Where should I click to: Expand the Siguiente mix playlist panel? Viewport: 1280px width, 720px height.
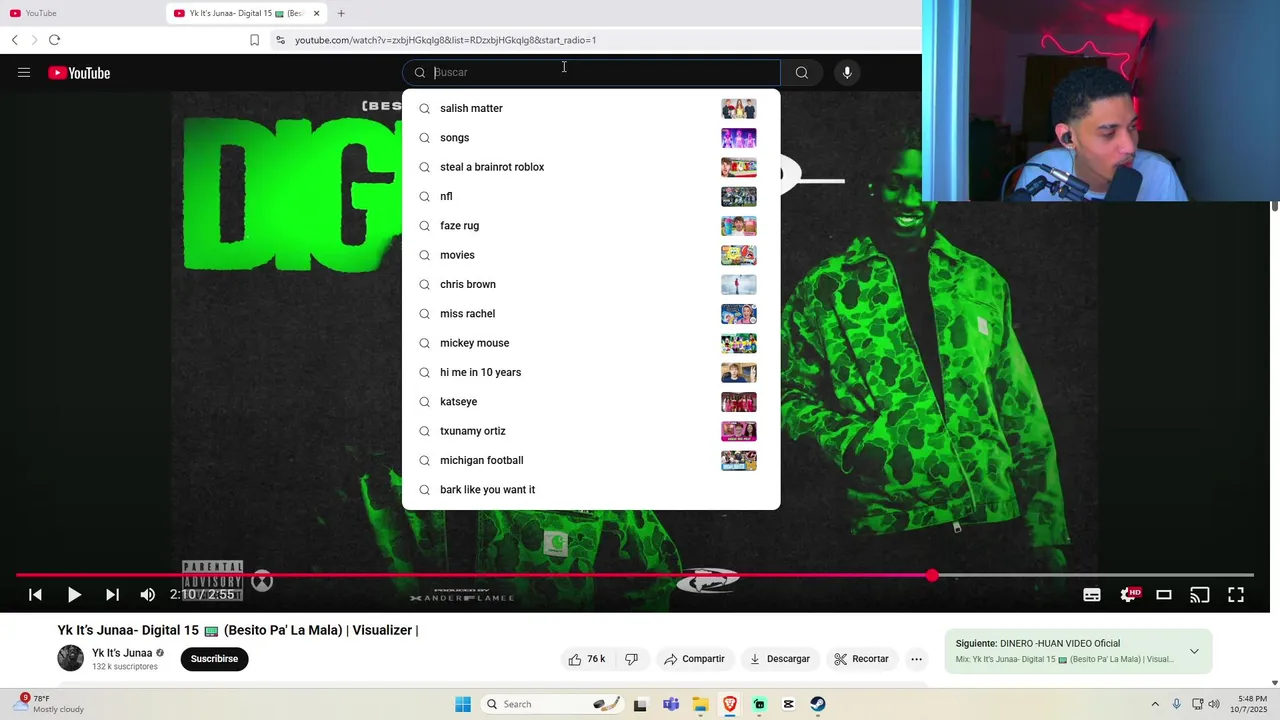click(1194, 651)
